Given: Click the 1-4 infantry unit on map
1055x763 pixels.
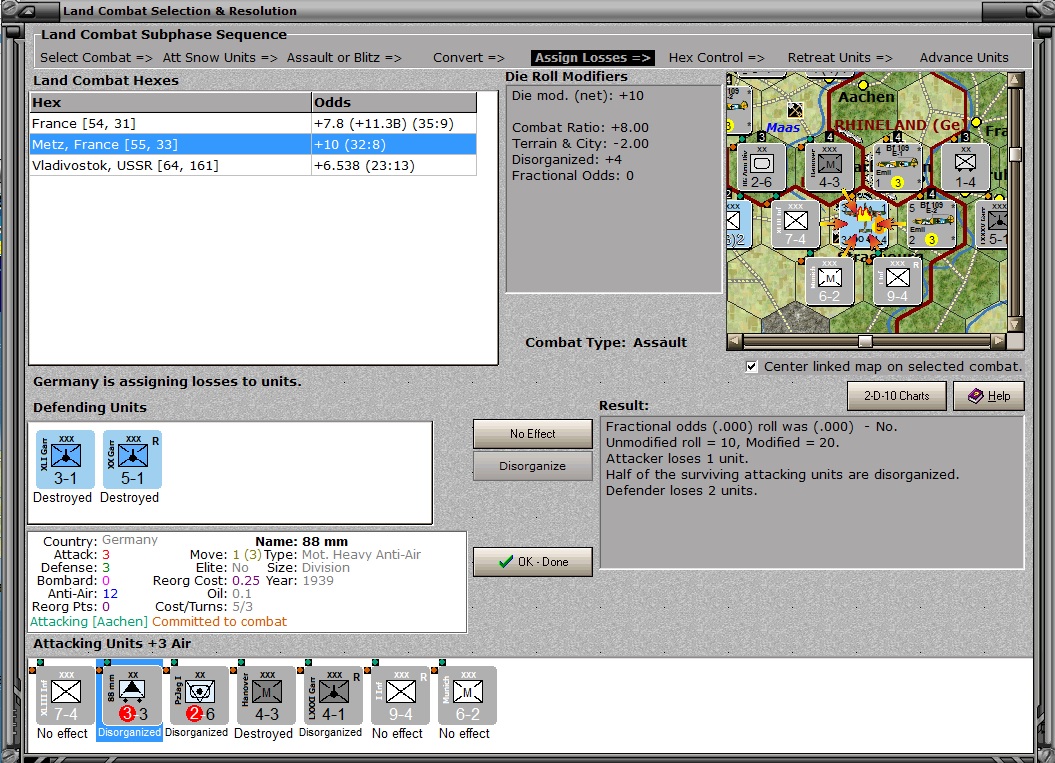Looking at the screenshot, I should pos(965,168).
